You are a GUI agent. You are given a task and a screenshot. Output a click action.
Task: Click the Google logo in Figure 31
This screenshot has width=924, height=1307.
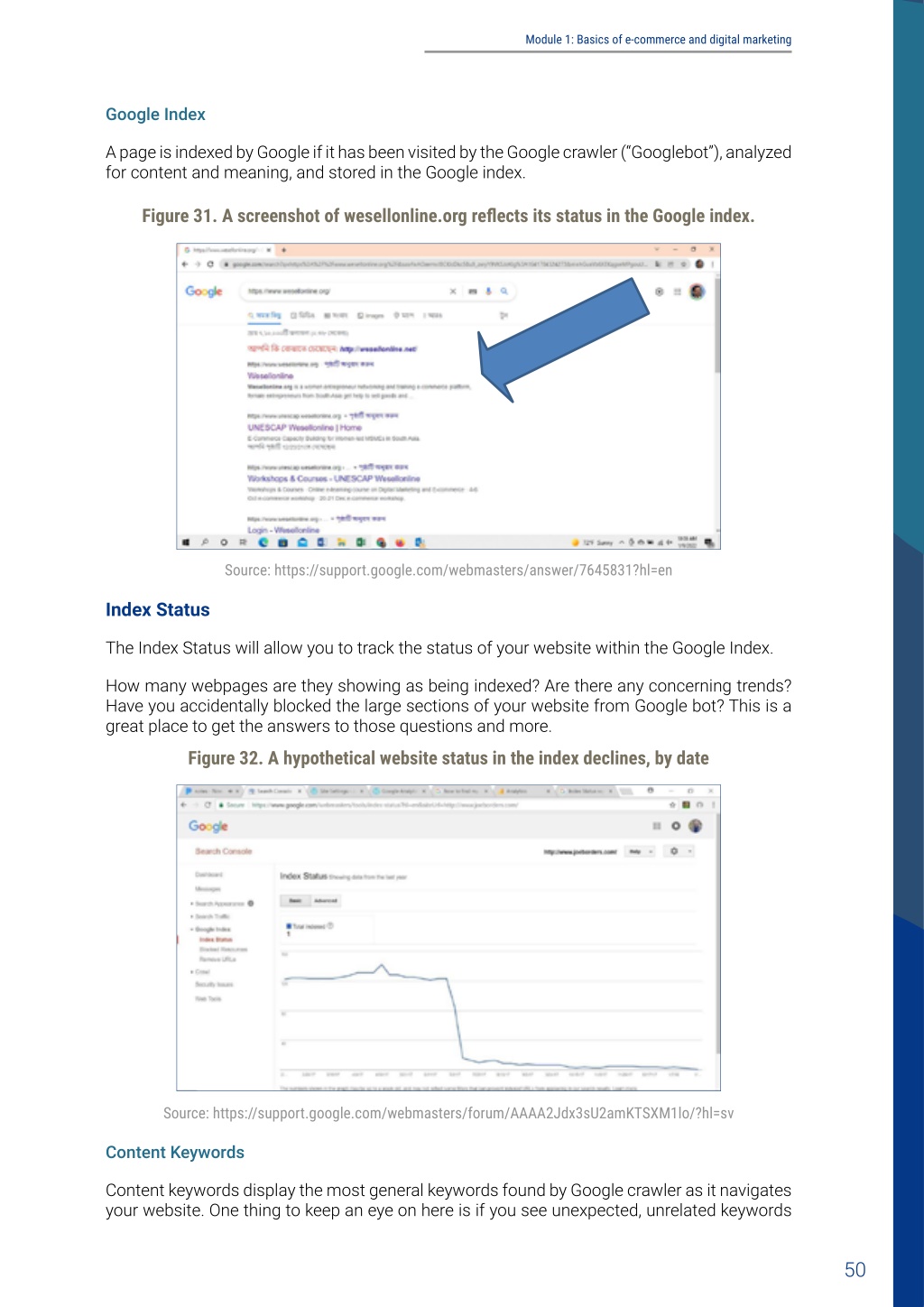(x=204, y=292)
